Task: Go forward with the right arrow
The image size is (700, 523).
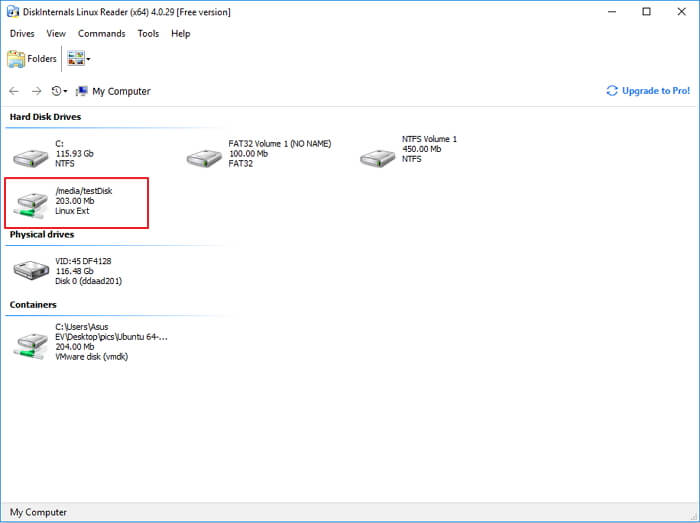Action: pyautogui.click(x=37, y=91)
